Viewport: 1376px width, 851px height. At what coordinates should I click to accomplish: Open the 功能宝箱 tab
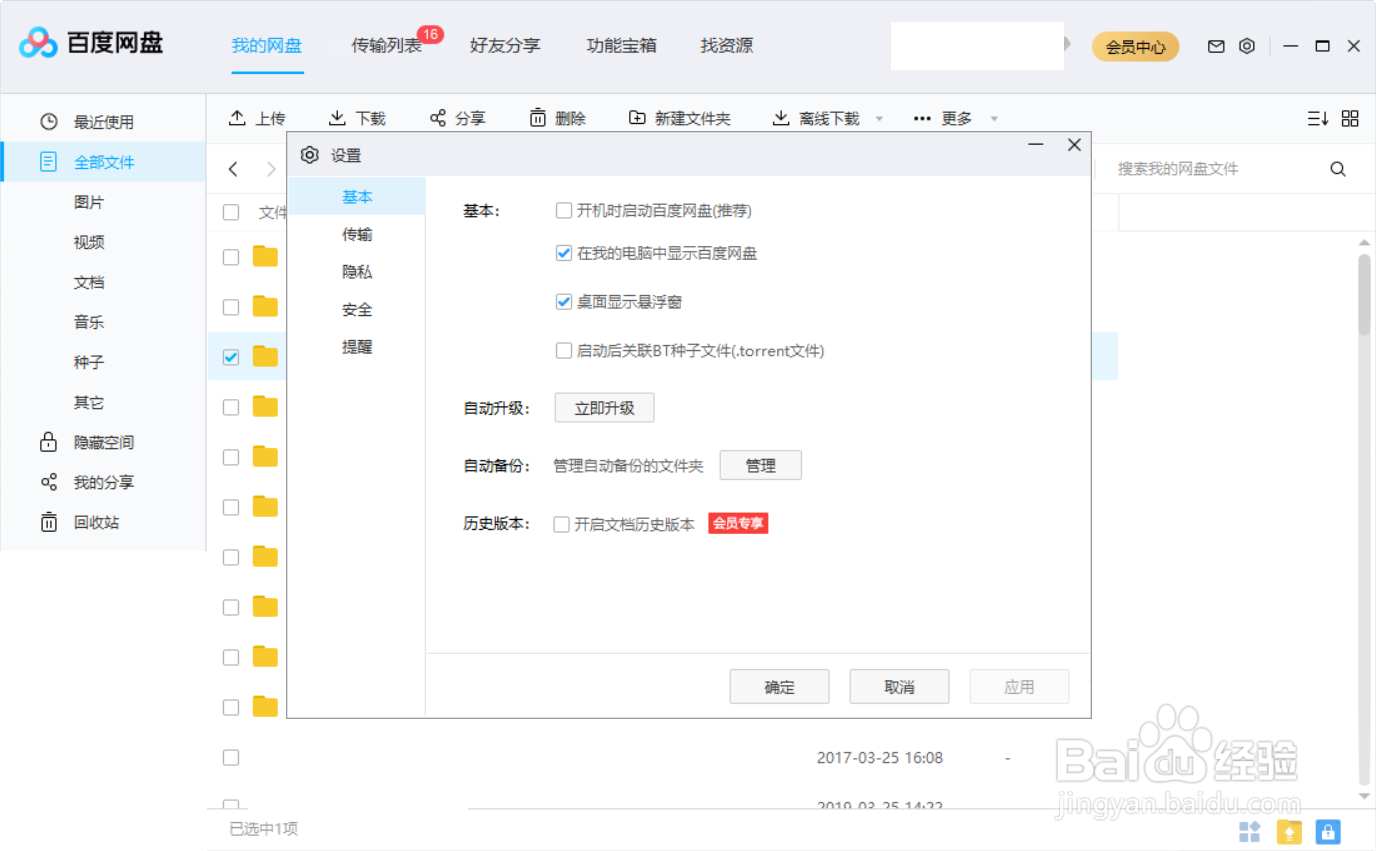click(622, 45)
